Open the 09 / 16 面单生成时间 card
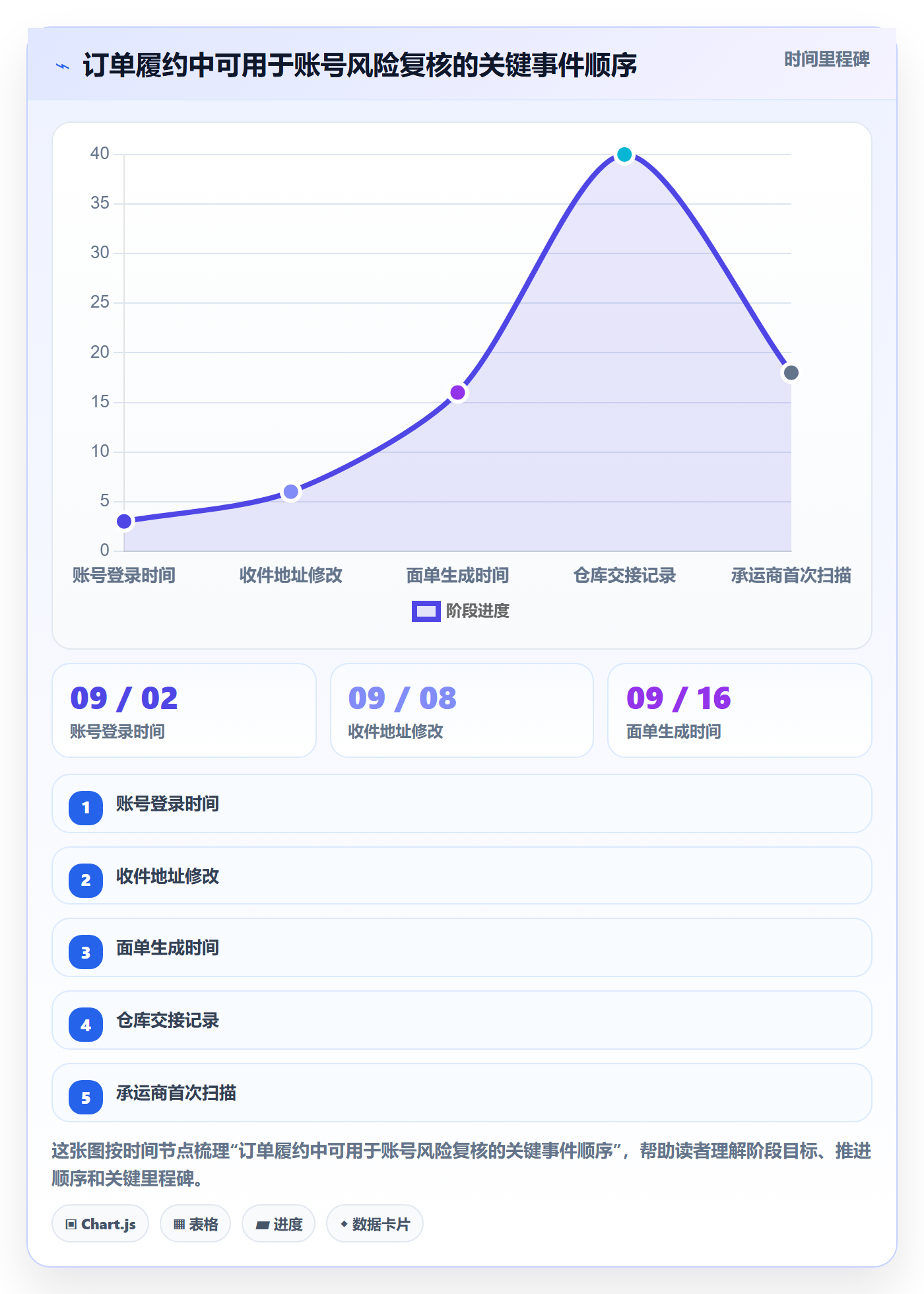Viewport: 924px width, 1294px height. 740,710
